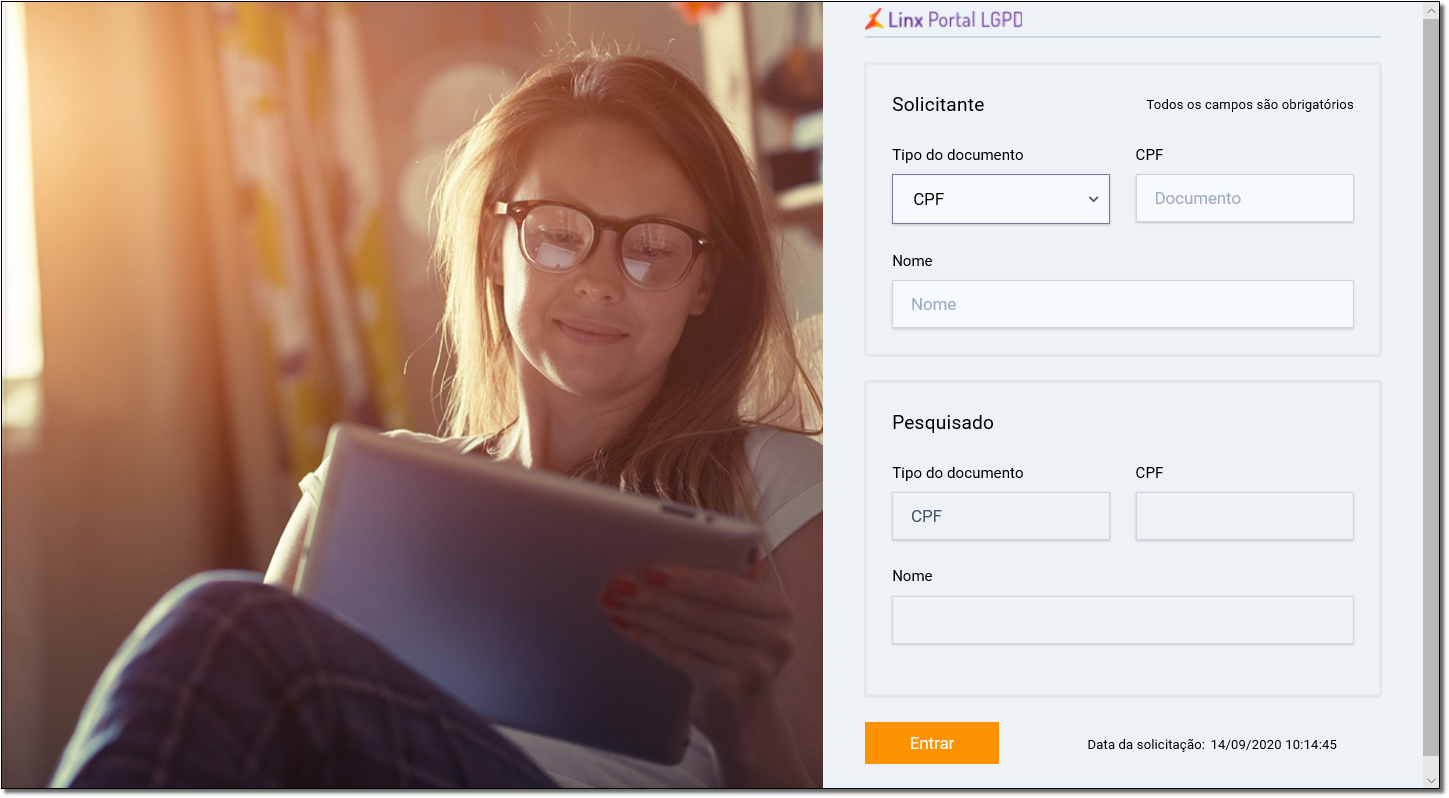The width and height of the screenshot is (1449, 798).
Task: Click the Solicitante Nome input field
Action: 1123,304
